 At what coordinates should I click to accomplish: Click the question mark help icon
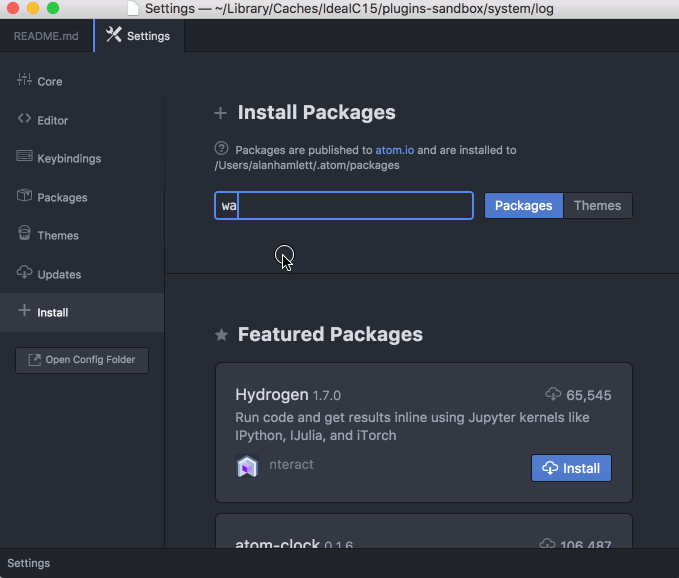pos(221,149)
